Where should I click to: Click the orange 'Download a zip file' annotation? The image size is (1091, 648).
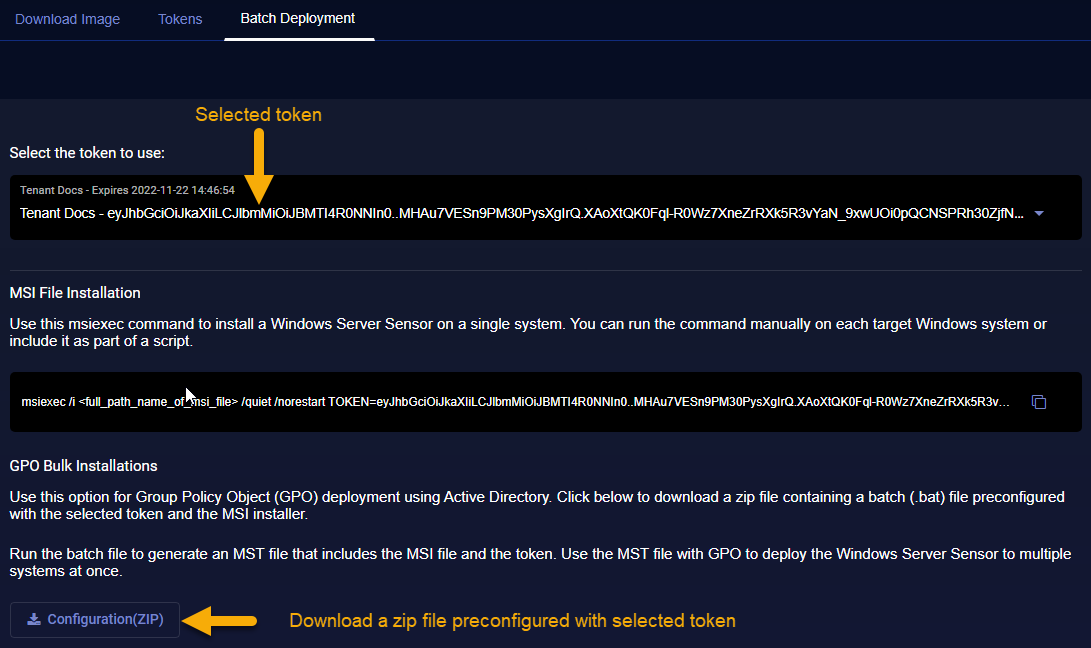click(512, 621)
